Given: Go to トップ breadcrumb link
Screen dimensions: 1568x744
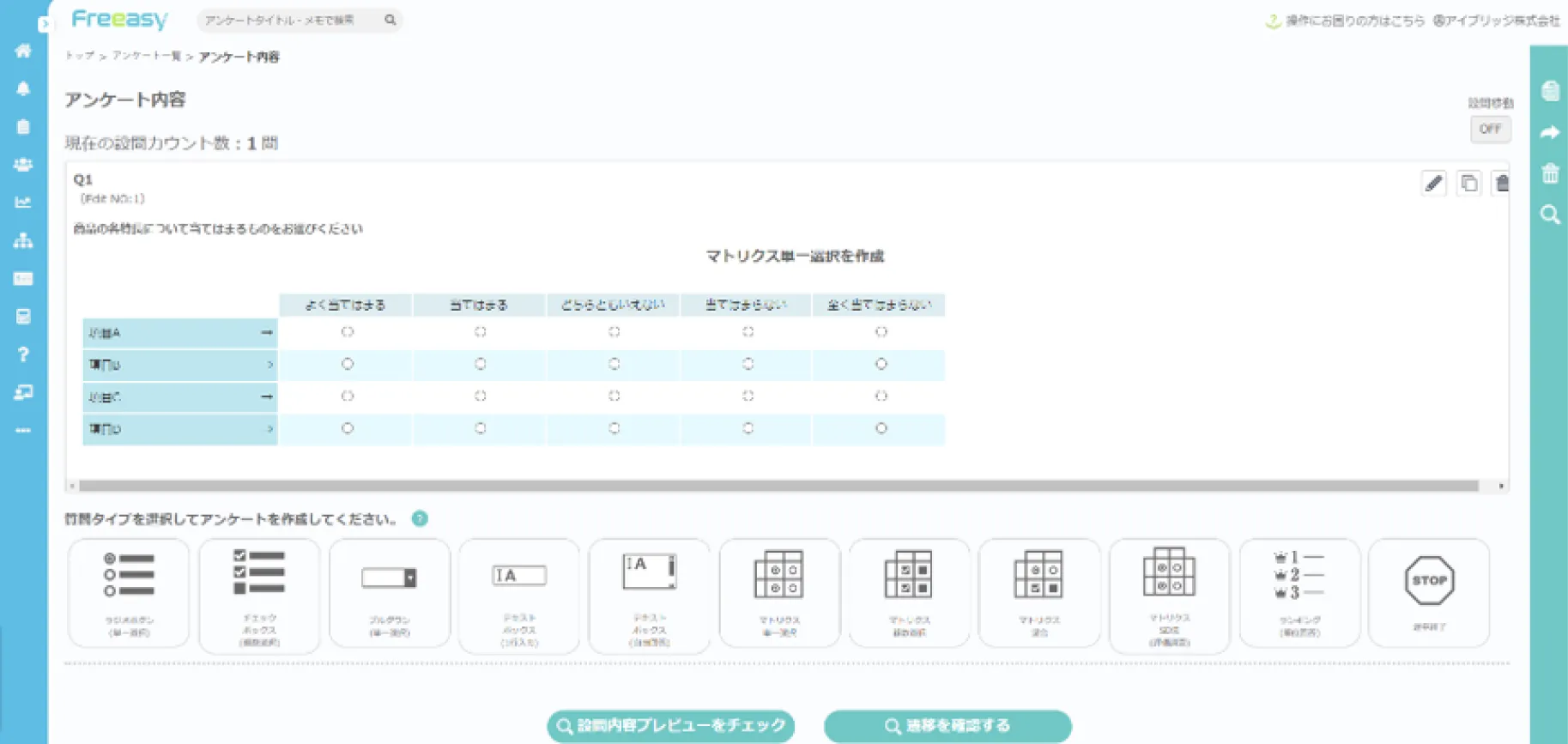Looking at the screenshot, I should 80,56.
